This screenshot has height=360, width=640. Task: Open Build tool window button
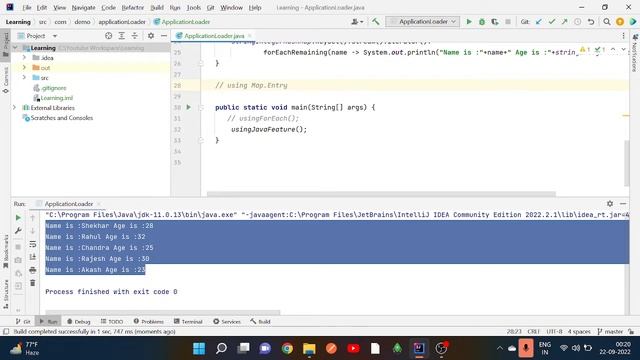pos(260,322)
